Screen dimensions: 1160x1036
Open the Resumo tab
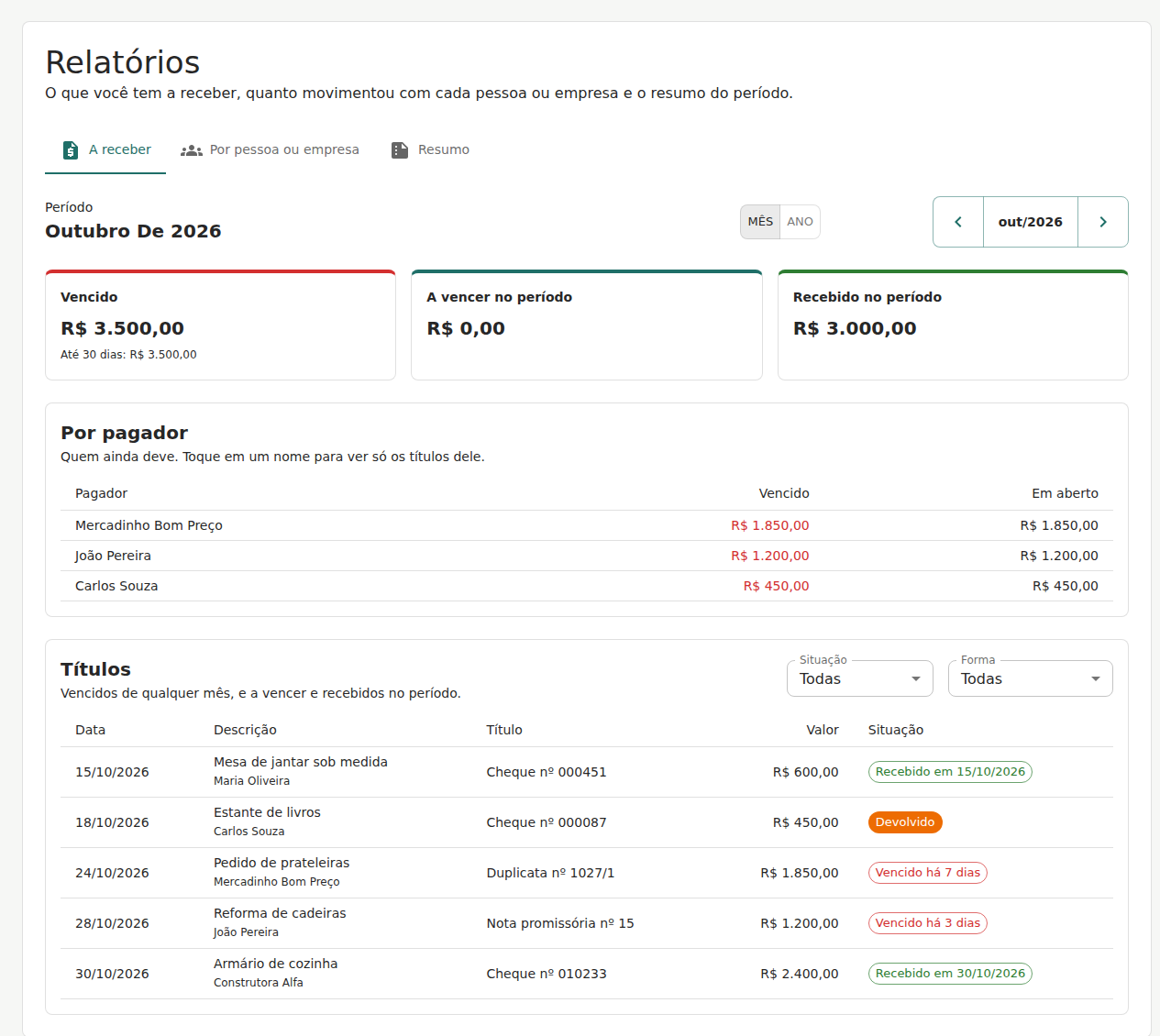pos(430,150)
